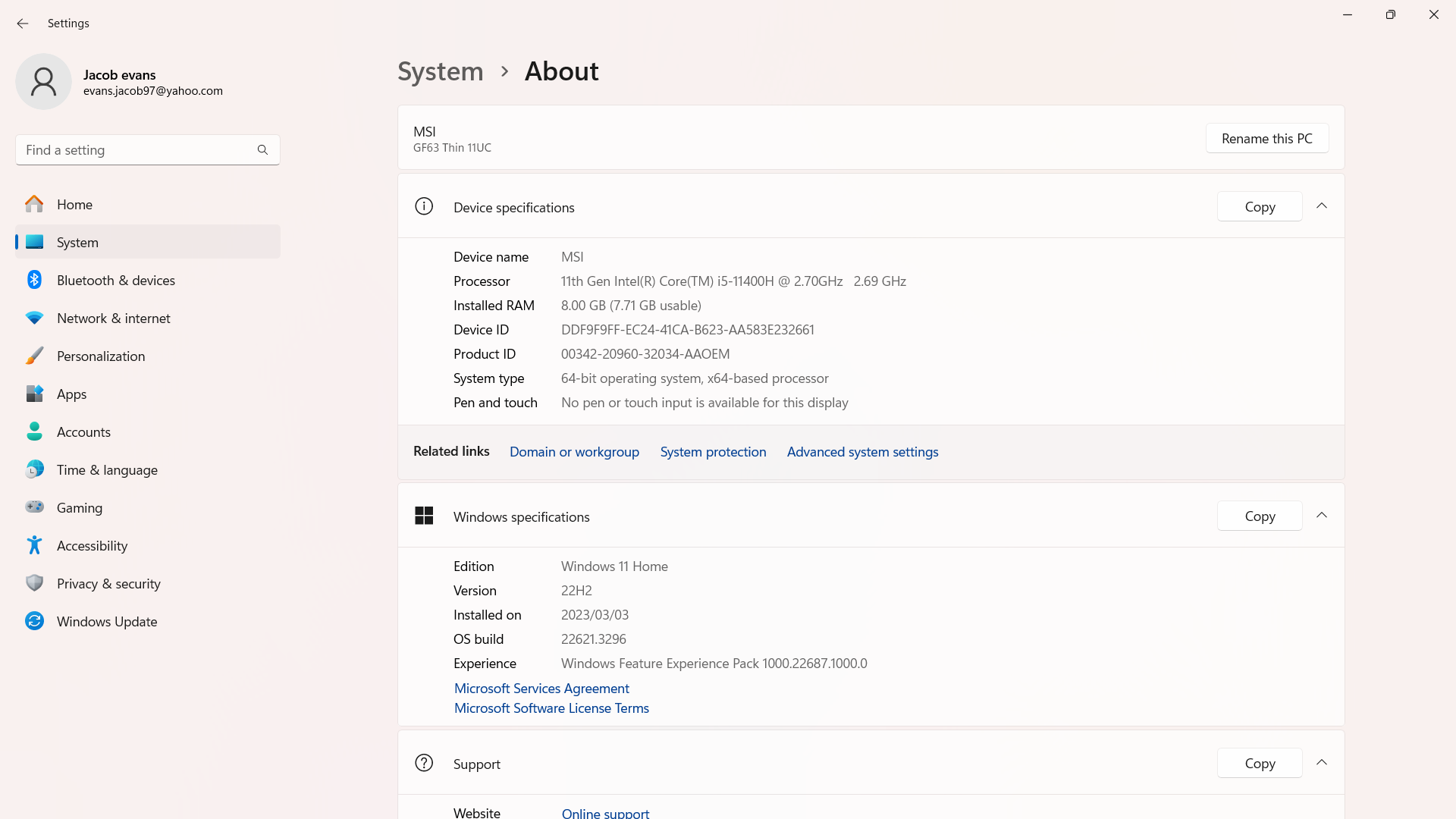Image resolution: width=1456 pixels, height=819 pixels.
Task: Open Accounts settings page
Action: 148,431
